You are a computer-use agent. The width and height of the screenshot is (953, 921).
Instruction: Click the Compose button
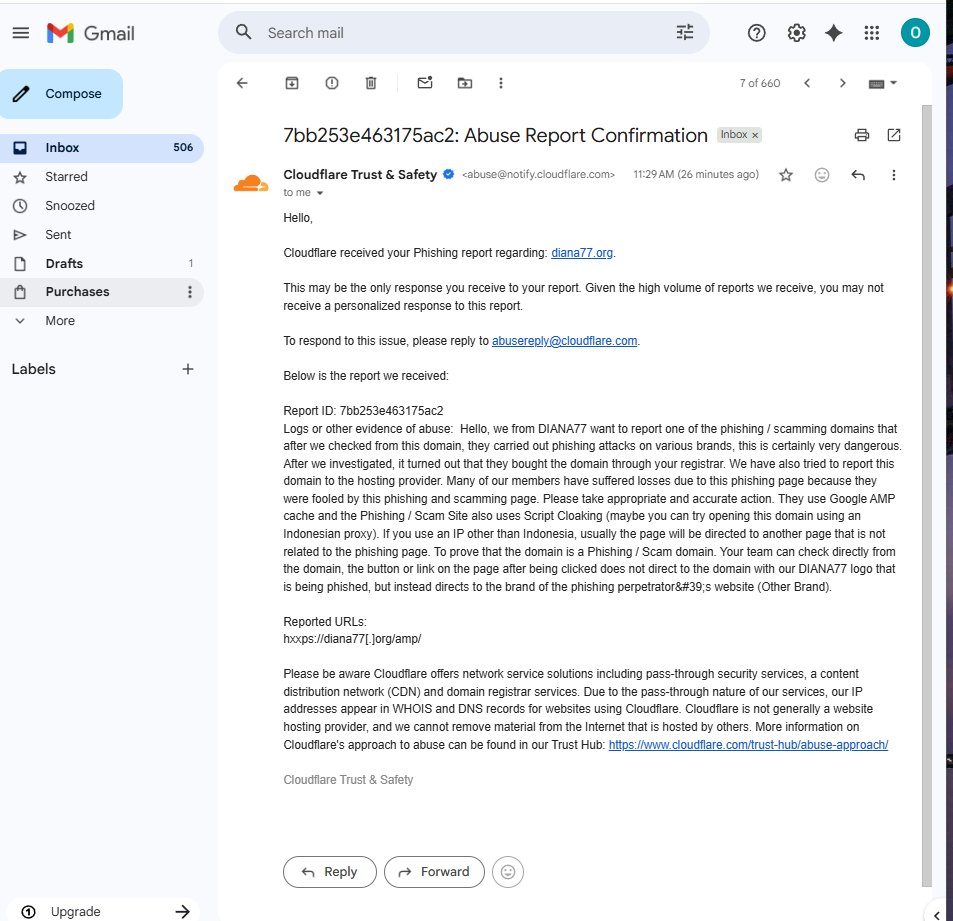point(61,94)
